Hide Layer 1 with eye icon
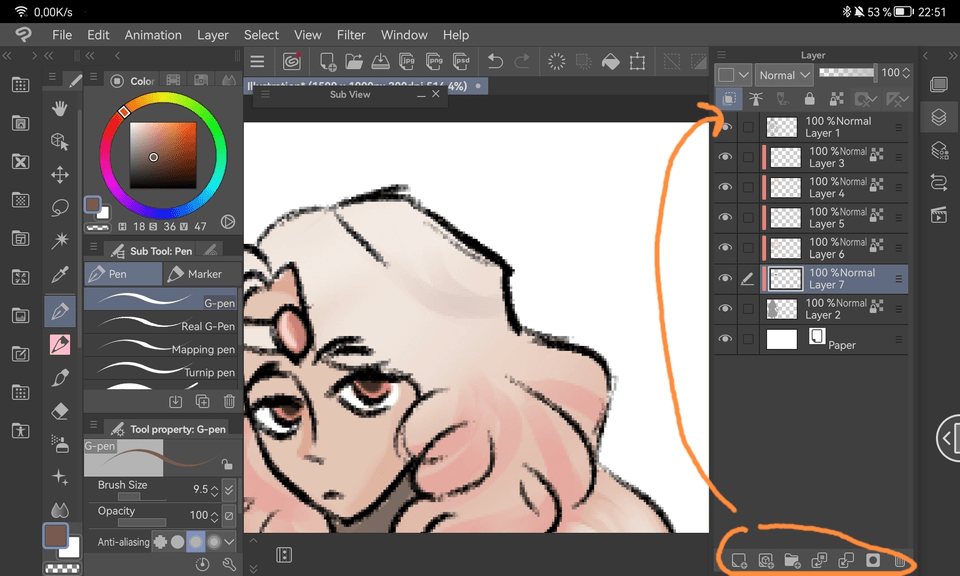The height and width of the screenshot is (576, 960). point(726,127)
